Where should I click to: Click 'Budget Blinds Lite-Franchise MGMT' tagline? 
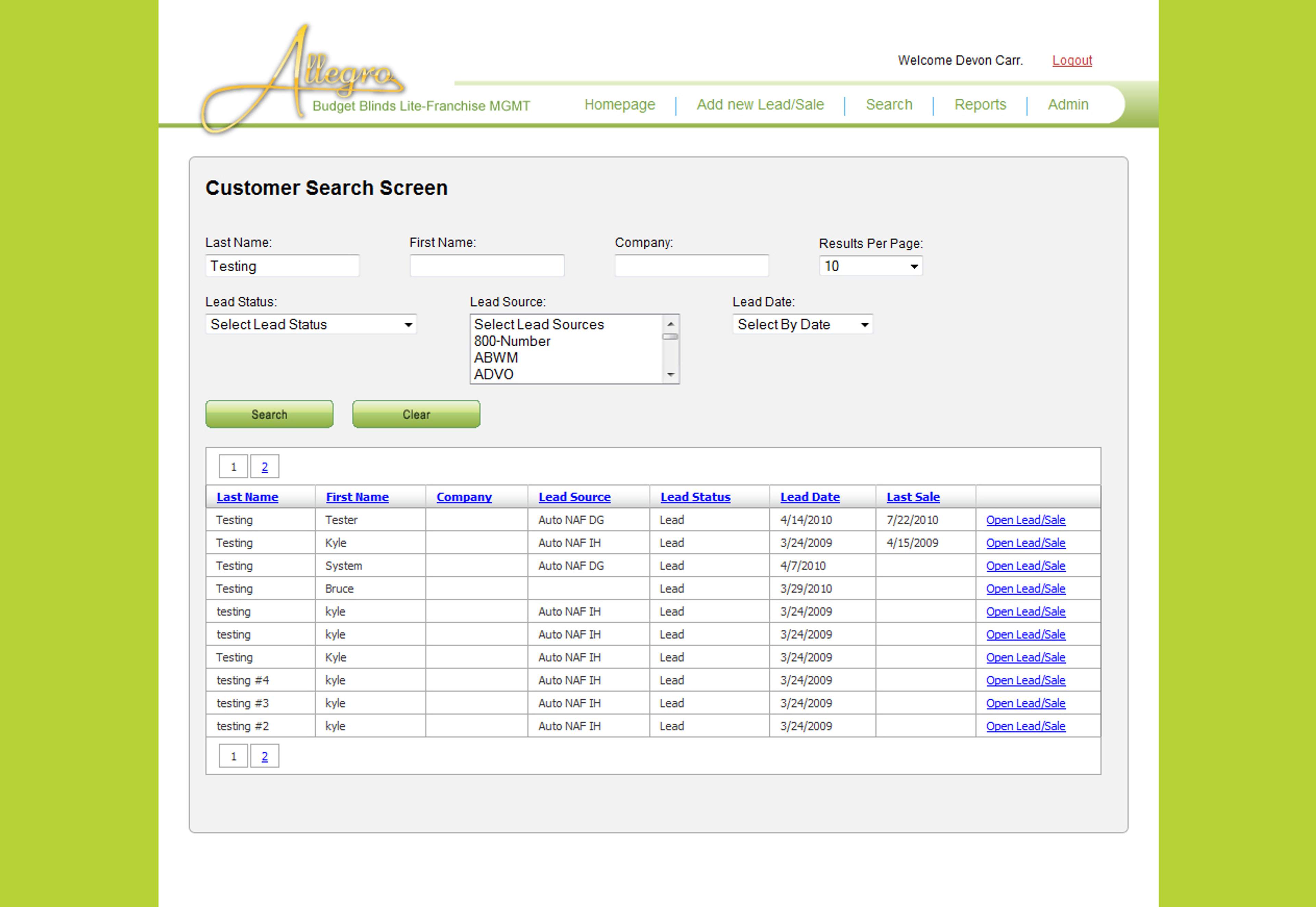click(x=421, y=106)
